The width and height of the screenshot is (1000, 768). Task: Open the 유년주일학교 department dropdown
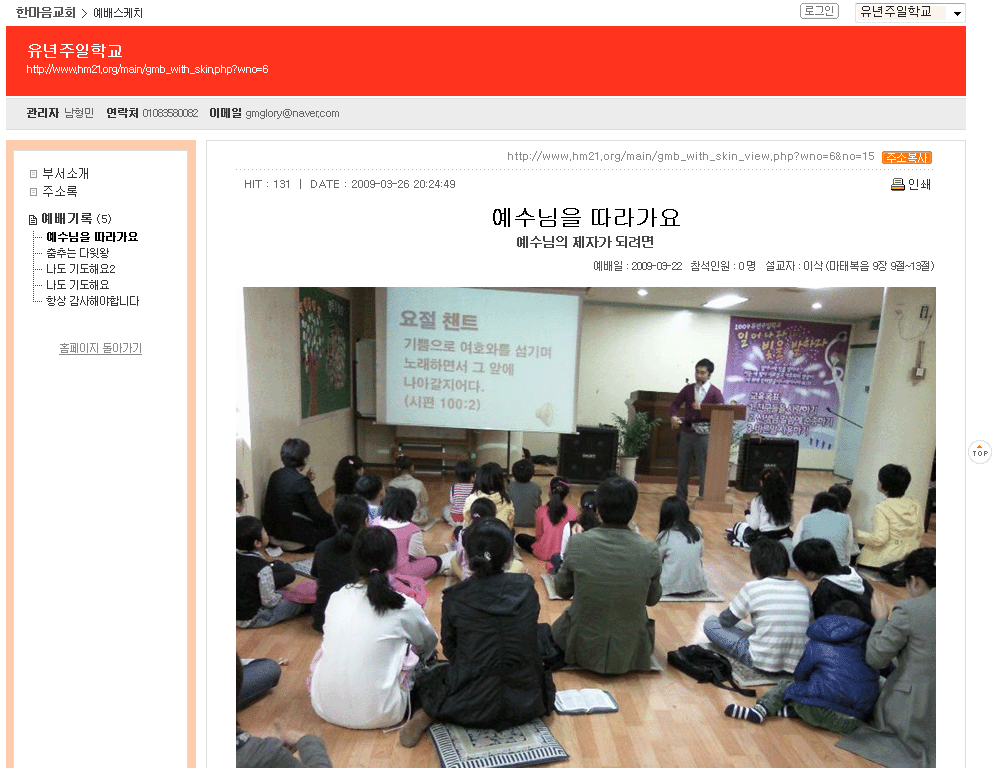pyautogui.click(x=910, y=13)
